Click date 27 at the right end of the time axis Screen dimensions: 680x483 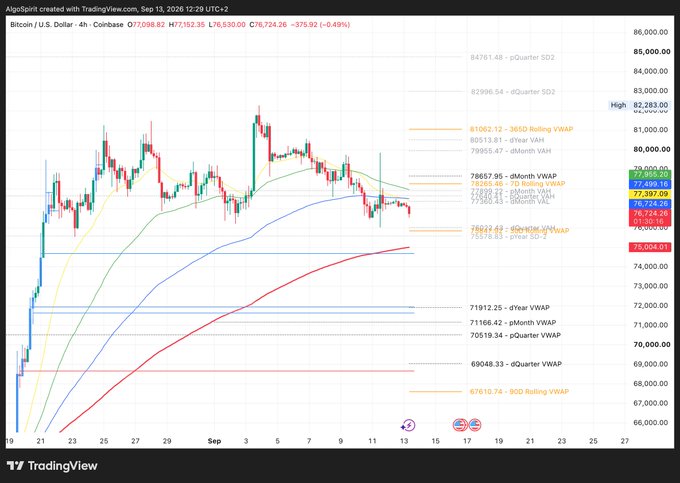pos(624,441)
